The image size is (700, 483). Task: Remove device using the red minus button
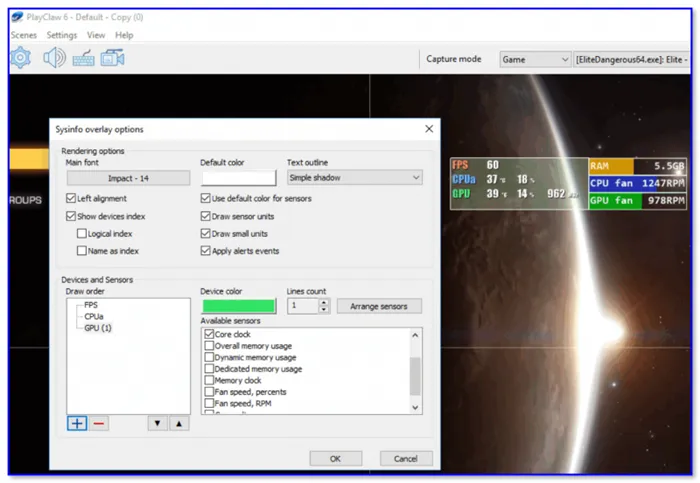[99, 423]
